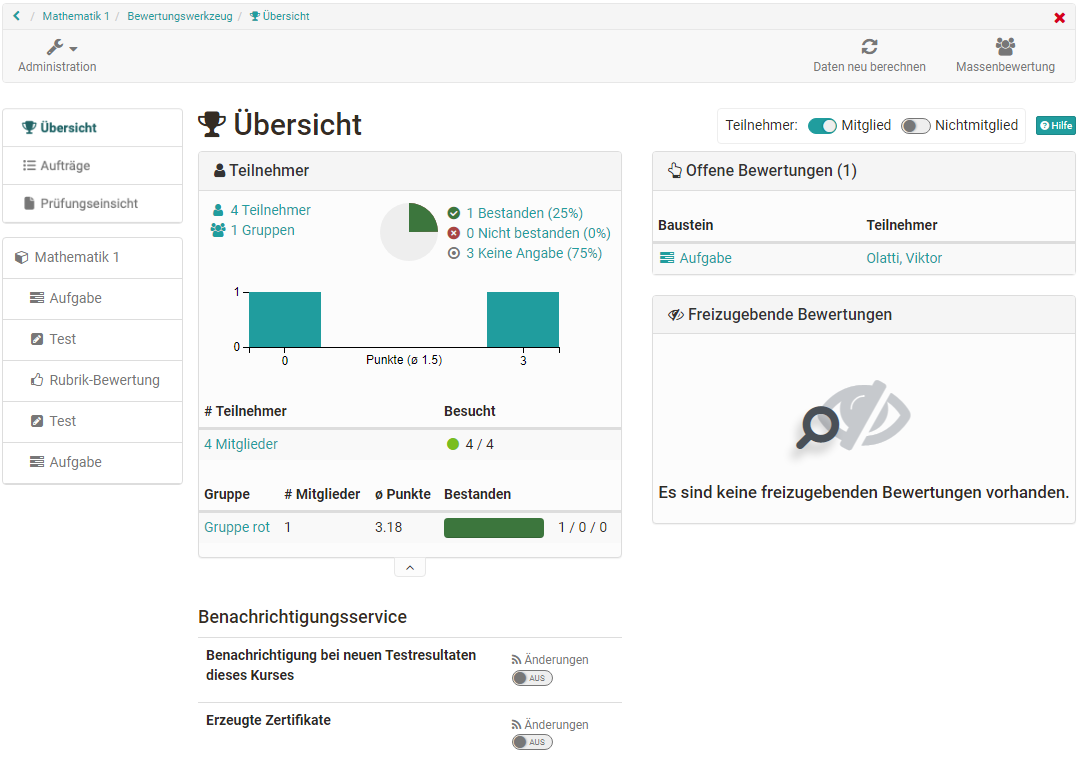
Task: Click the ø Punkte column header
Action: (x=403, y=494)
